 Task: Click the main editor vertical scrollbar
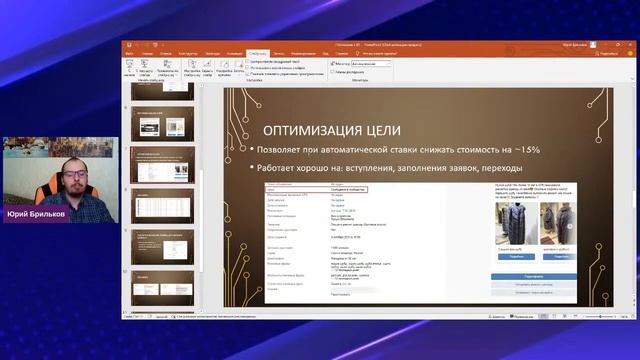point(633,198)
